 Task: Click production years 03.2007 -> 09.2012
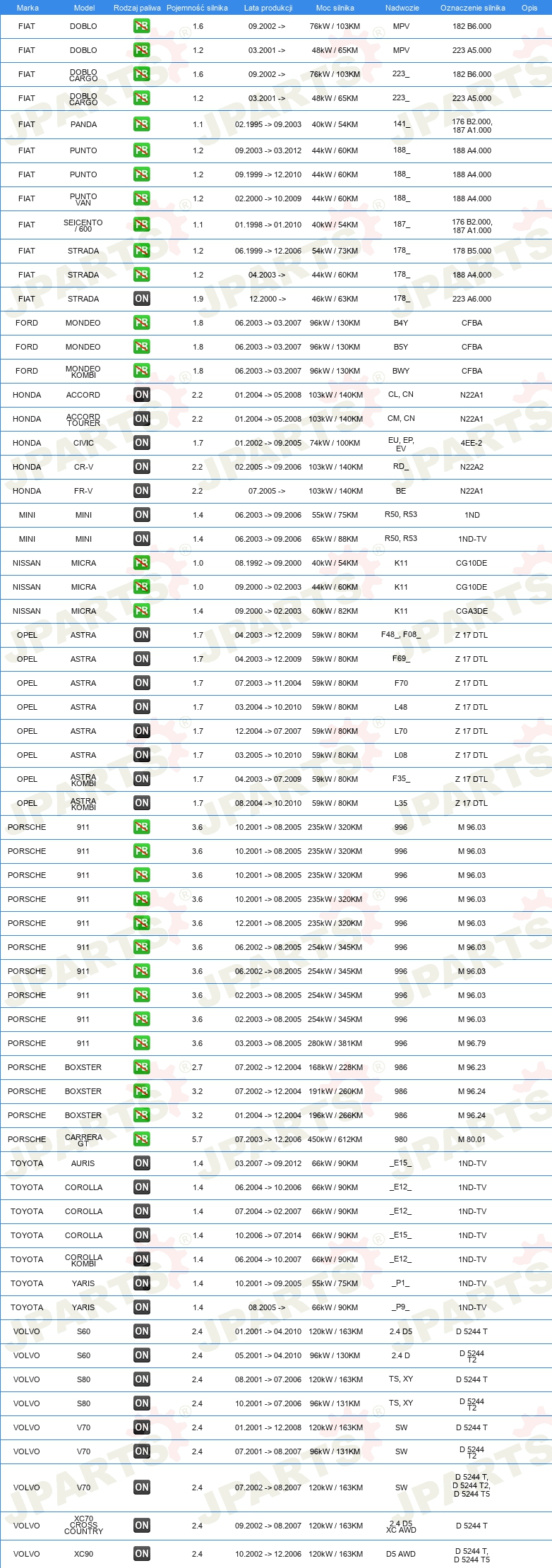pos(268,1163)
